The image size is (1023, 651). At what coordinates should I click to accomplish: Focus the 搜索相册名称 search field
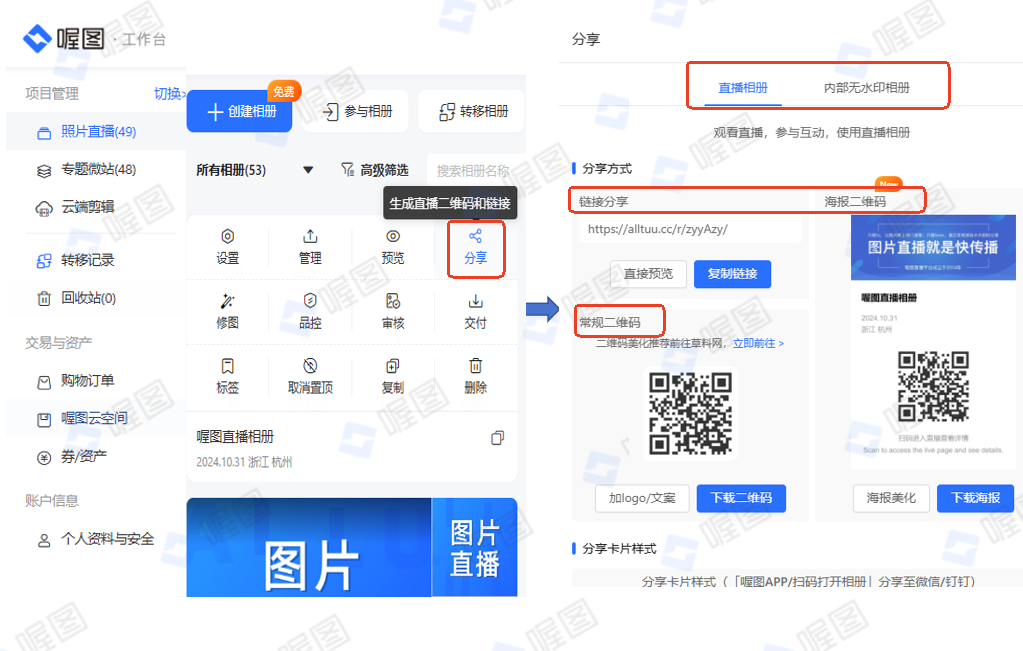pos(476,171)
